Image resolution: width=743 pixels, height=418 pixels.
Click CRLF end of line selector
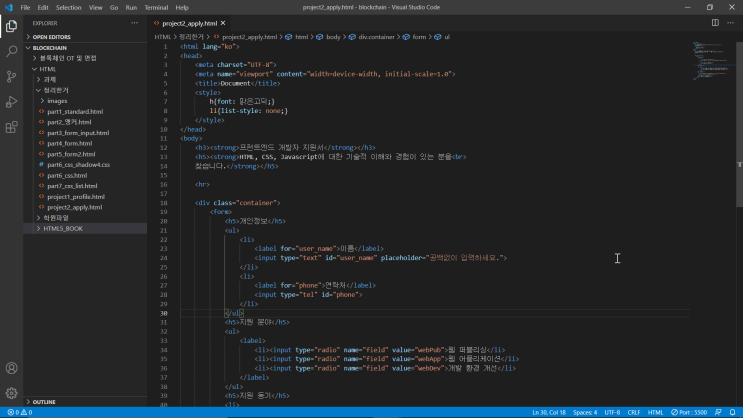[634, 412]
